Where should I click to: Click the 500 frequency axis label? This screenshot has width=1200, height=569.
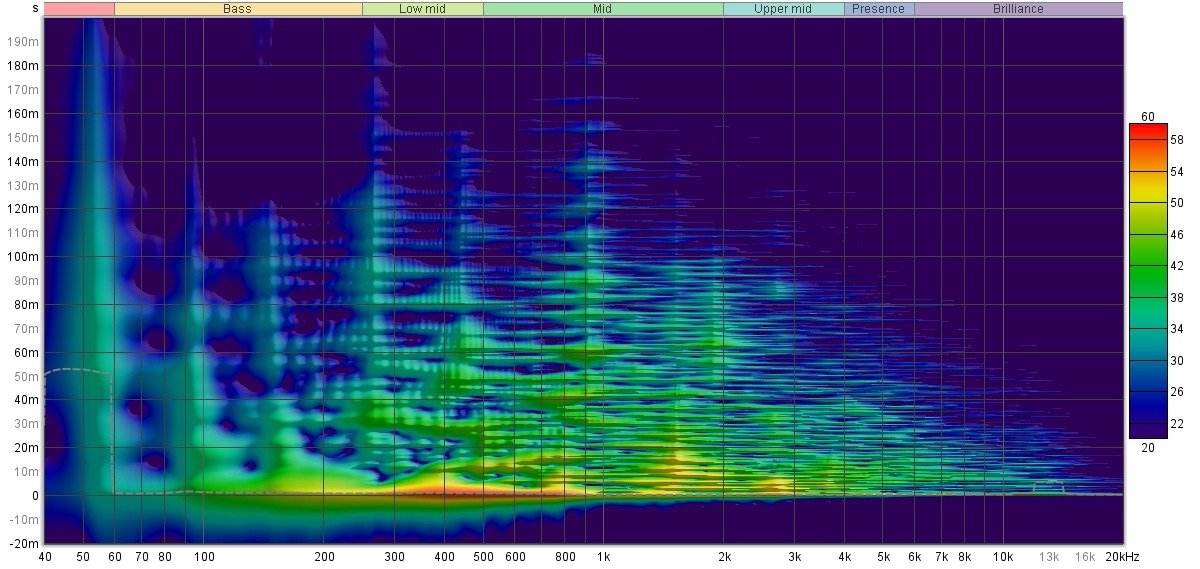pos(483,557)
